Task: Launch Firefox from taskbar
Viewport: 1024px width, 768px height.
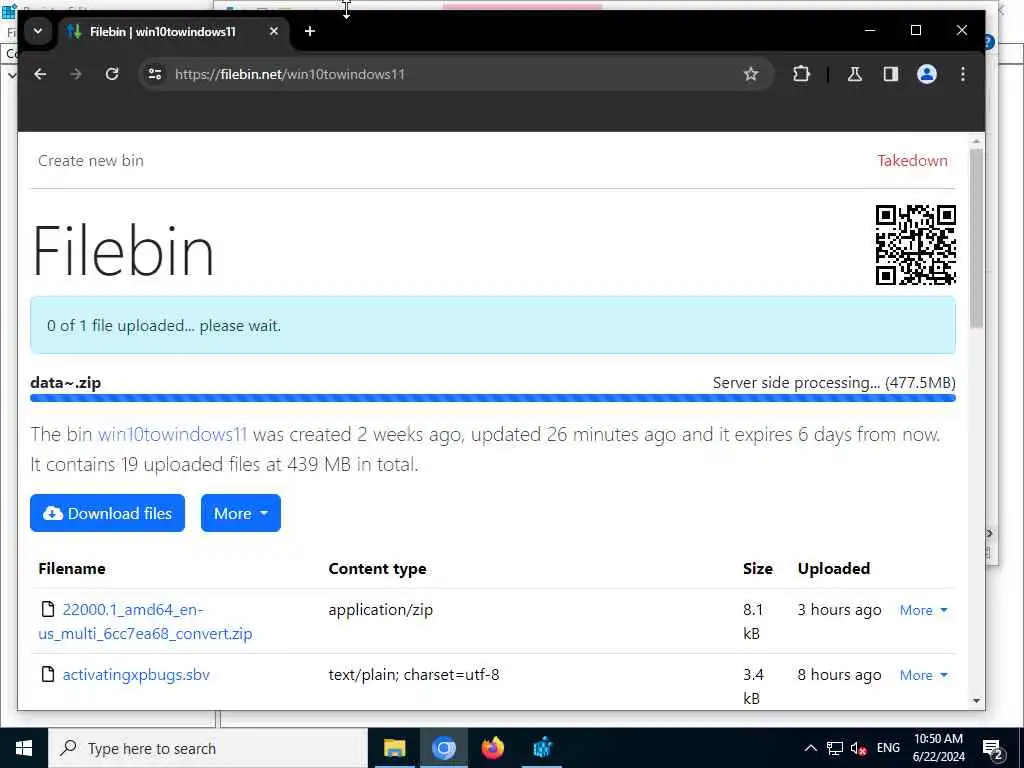Action: tap(493, 748)
